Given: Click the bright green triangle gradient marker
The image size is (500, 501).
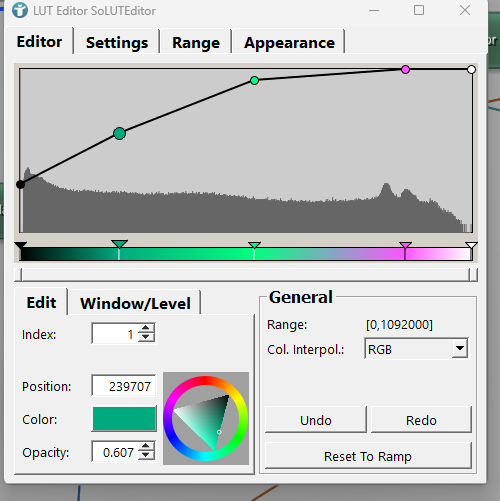Looking at the screenshot, I should point(254,245).
